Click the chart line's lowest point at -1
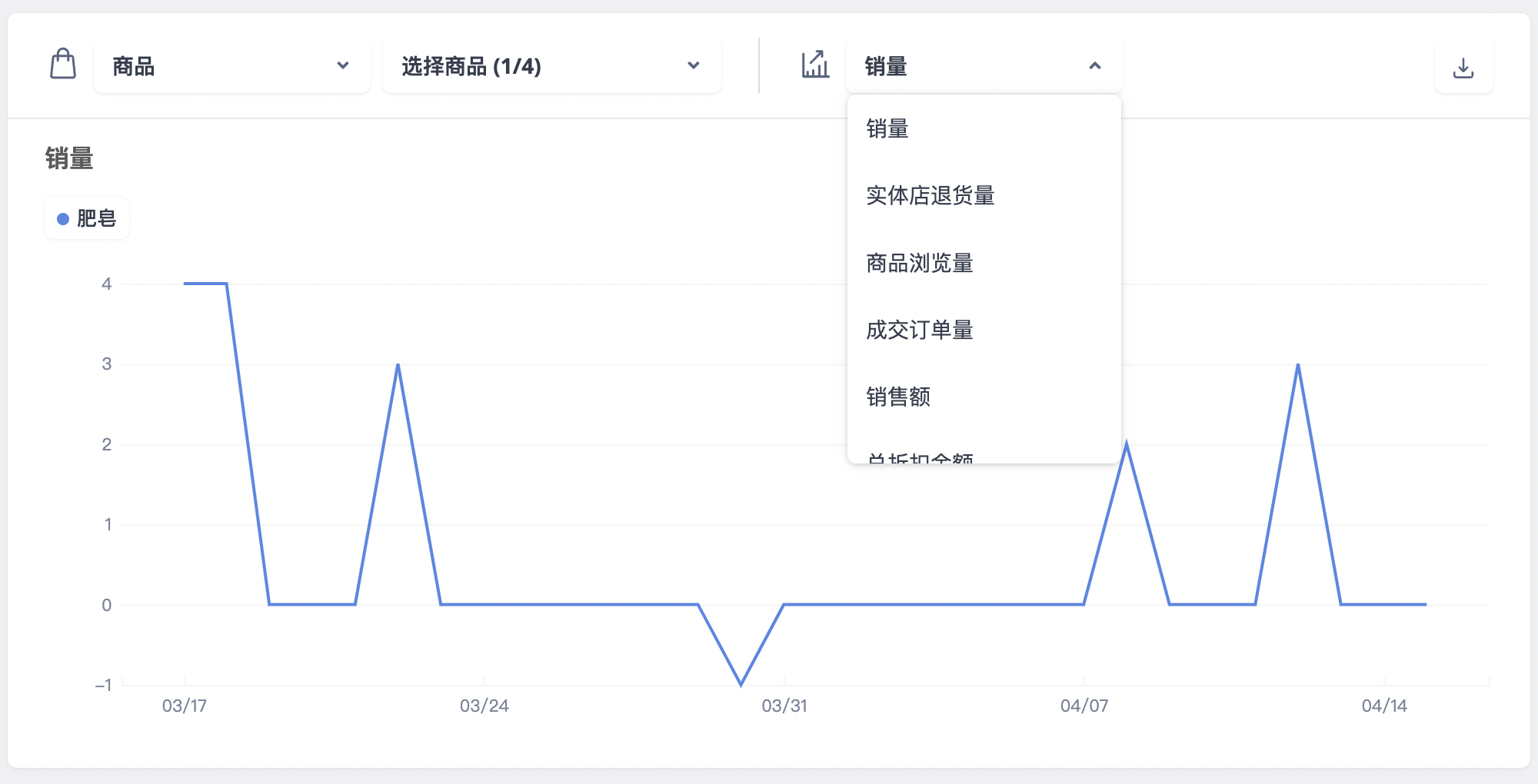Image resolution: width=1538 pixels, height=784 pixels. tap(741, 683)
